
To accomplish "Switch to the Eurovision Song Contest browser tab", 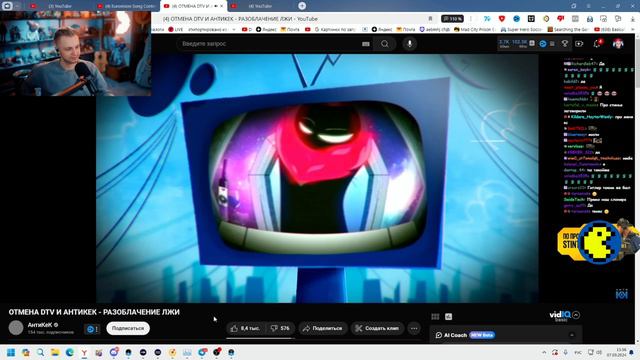I will (x=127, y=6).
